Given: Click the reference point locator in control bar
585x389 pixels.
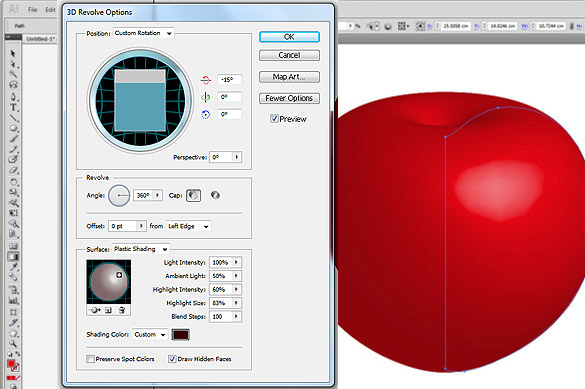Looking at the screenshot, I should click(420, 26).
